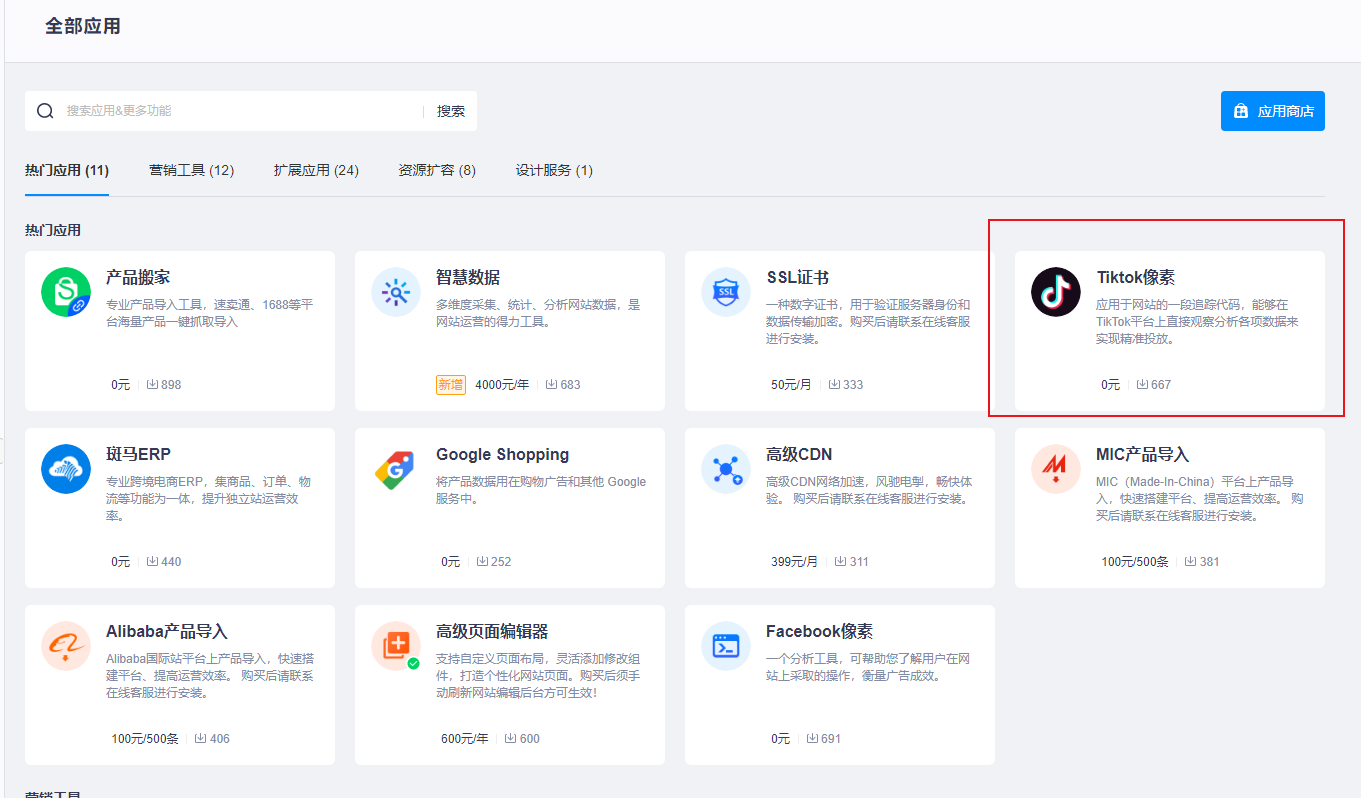This screenshot has width=1361, height=798.
Task: Click the 100元/500条 price on Alibaba产品导入
Action: click(x=145, y=738)
